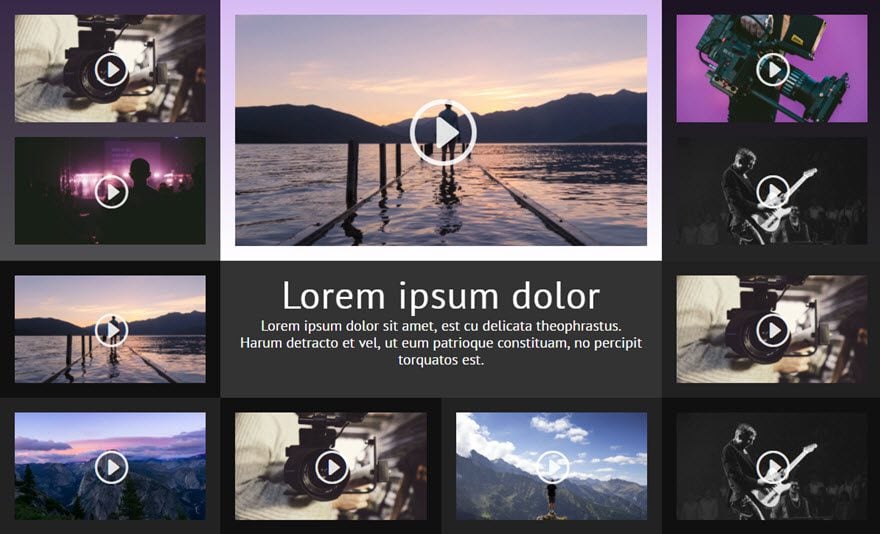Click play icon on camera thumbnail beside Lorem ipsum heading
The image size is (880, 534).
[772, 330]
